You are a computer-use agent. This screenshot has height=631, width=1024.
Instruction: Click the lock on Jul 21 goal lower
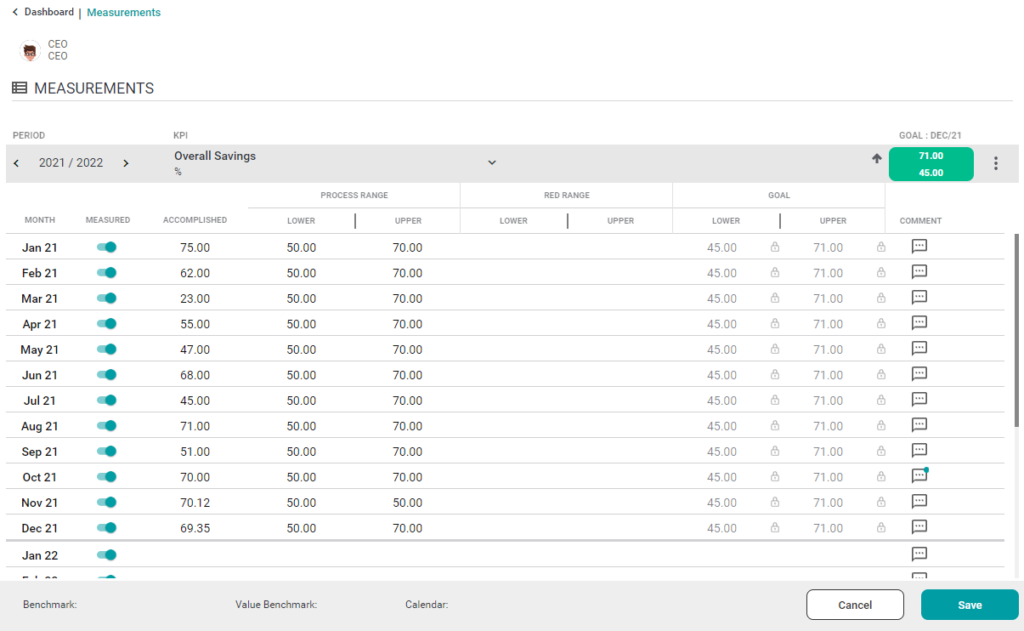[x=775, y=400]
